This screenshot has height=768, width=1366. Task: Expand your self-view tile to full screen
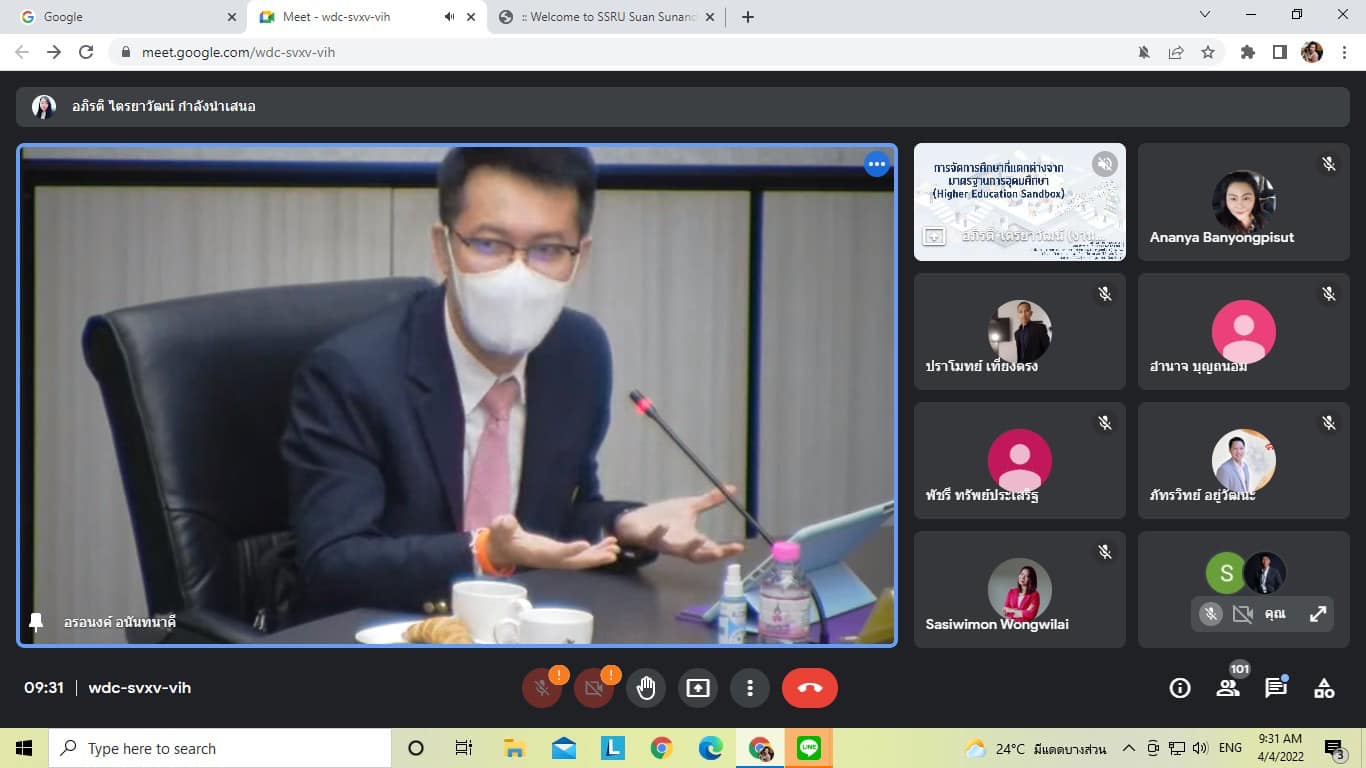(x=1318, y=614)
